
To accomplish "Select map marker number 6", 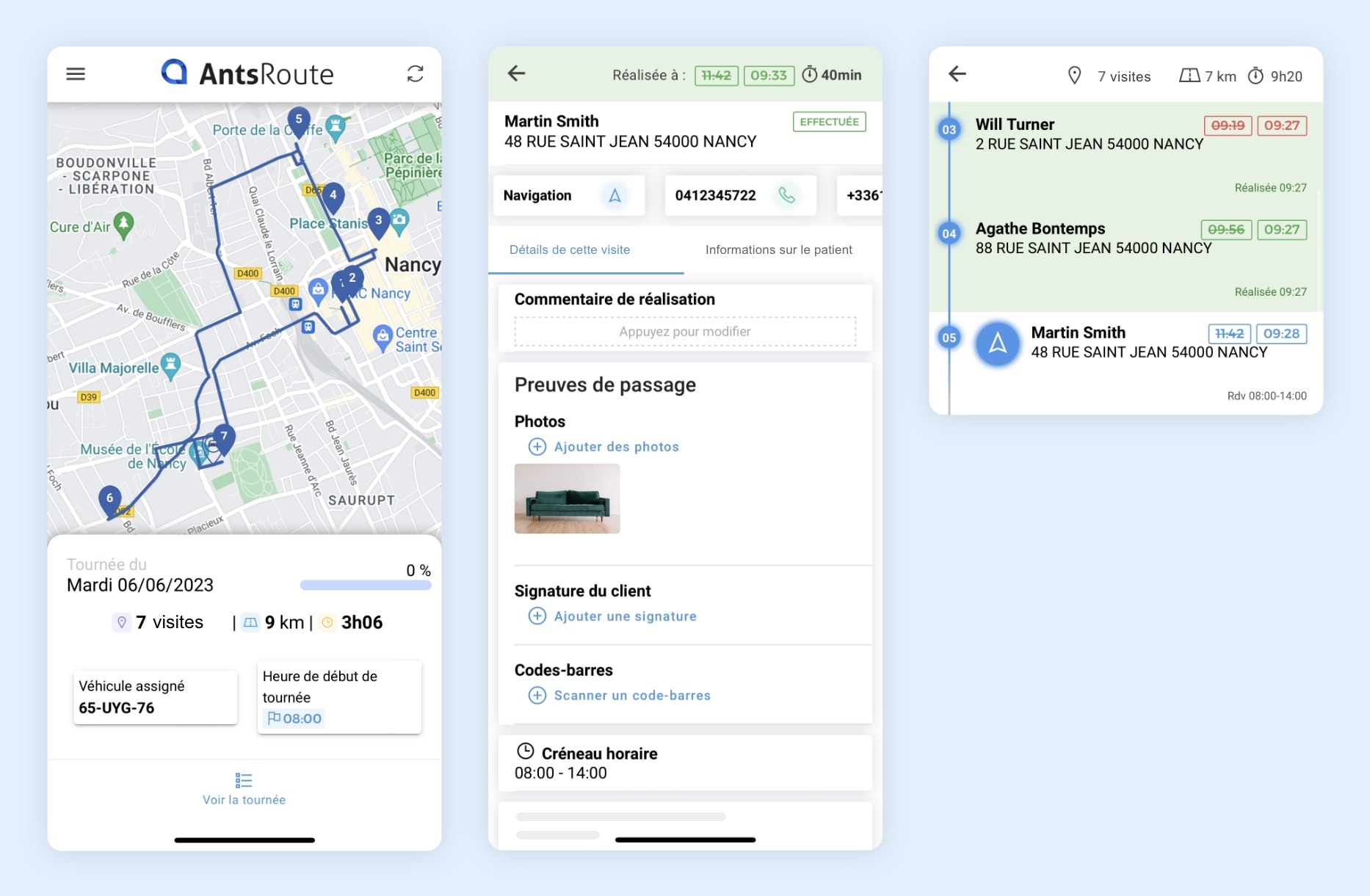I will tap(110, 500).
